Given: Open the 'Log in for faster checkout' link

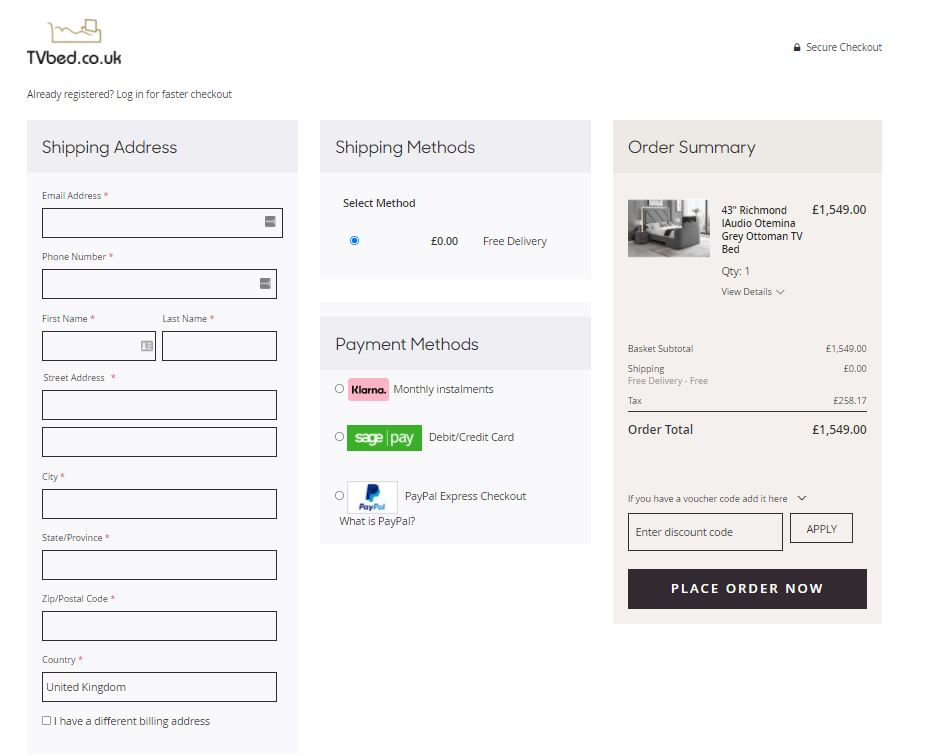Looking at the screenshot, I should click(x=174, y=95).
